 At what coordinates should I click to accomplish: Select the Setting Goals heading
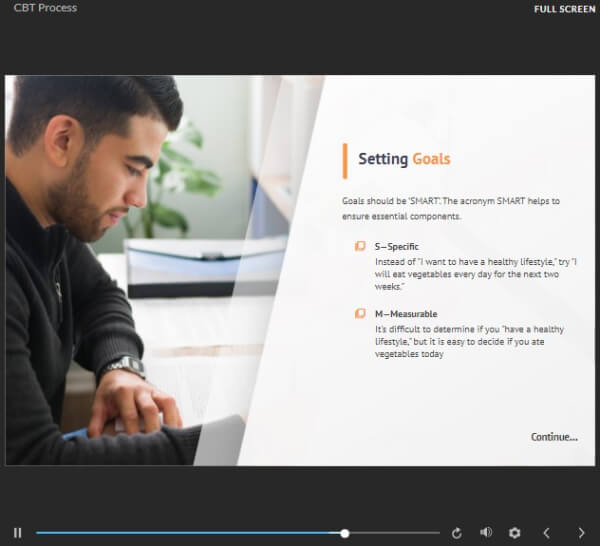[404, 159]
